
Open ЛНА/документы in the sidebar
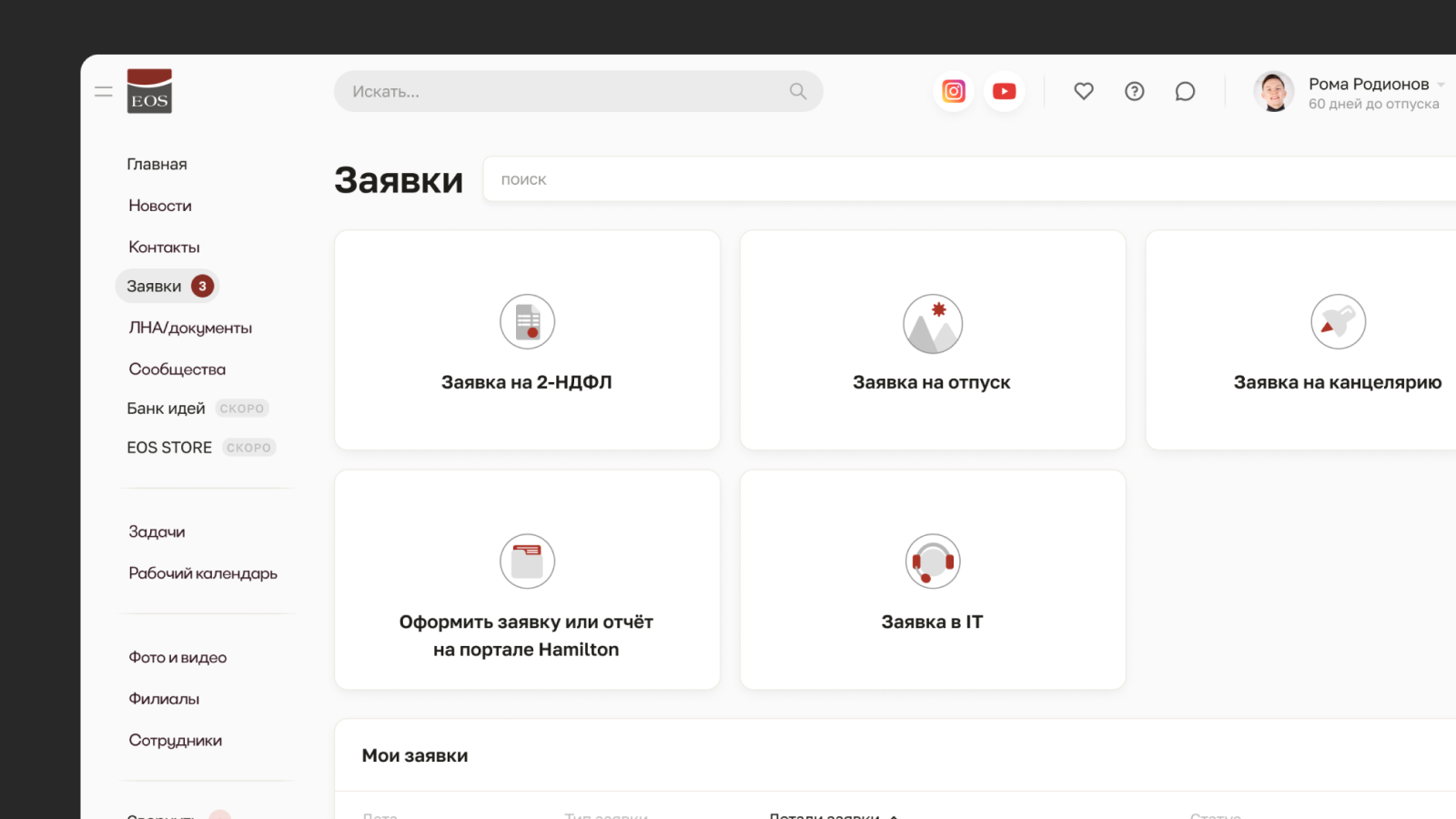click(190, 328)
